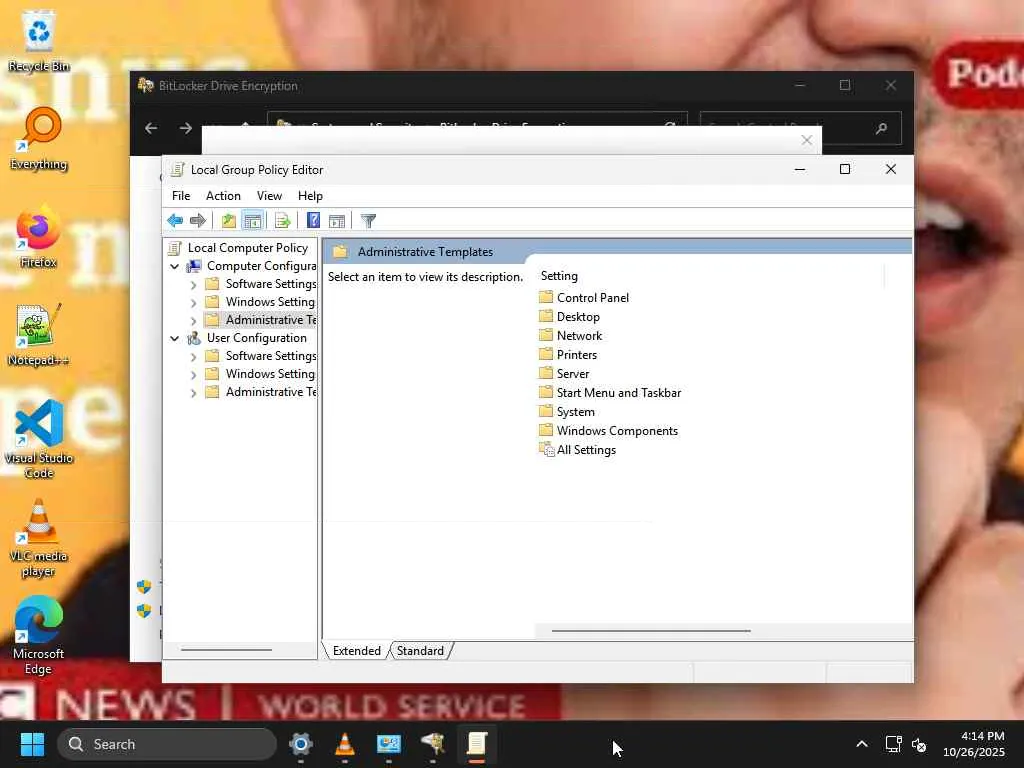The height and width of the screenshot is (768, 1024).
Task: Click the Export List toolbar icon
Action: pos(282,221)
